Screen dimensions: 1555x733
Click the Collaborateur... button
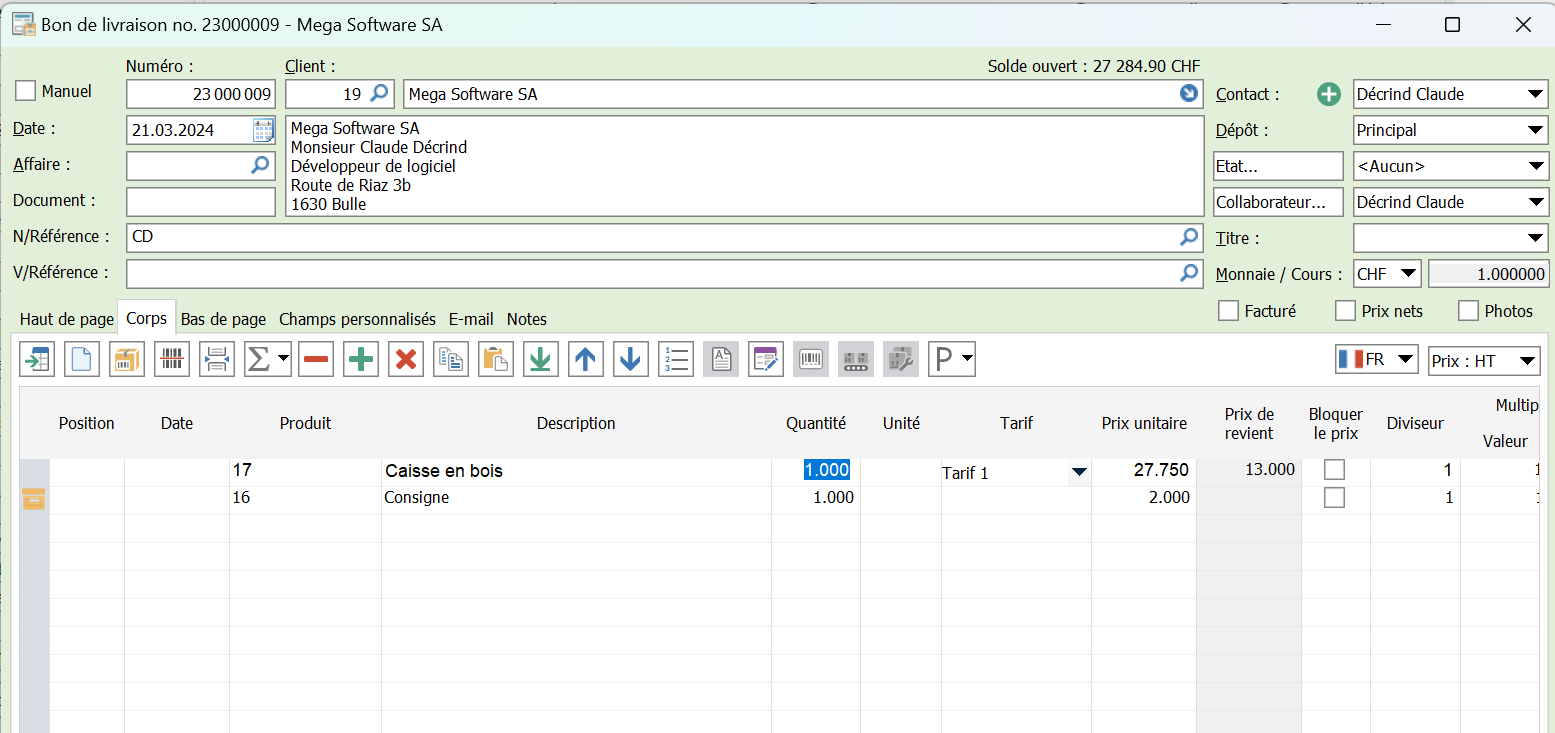pyautogui.click(x=1278, y=202)
